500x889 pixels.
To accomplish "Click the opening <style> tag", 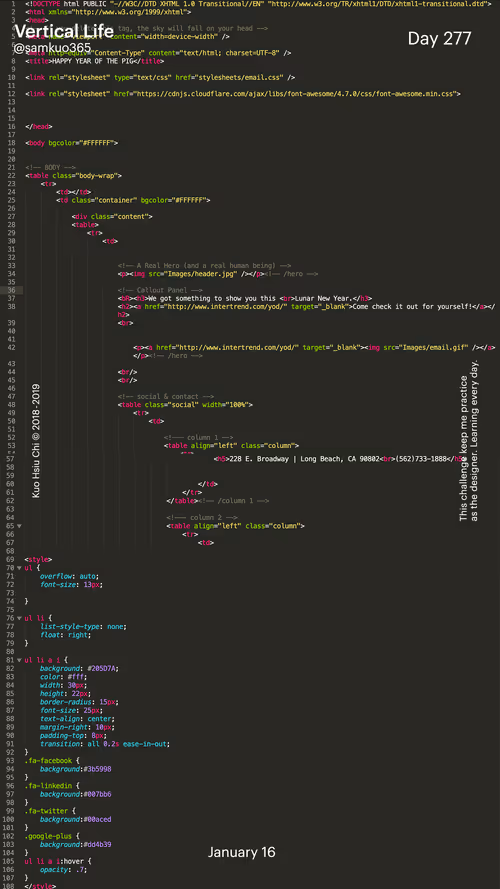I will [38, 560].
